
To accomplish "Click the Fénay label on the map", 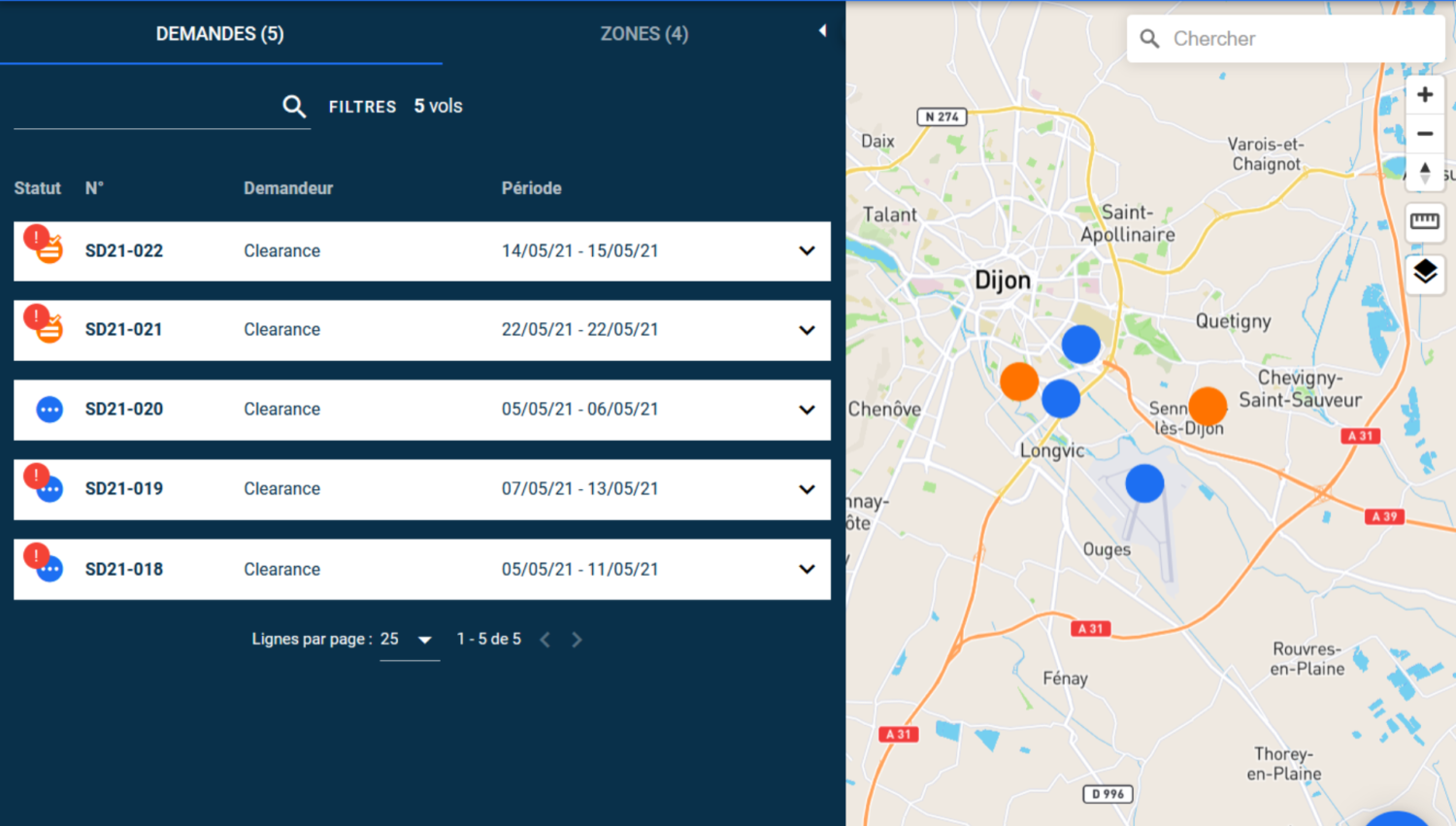I will tap(1065, 678).
